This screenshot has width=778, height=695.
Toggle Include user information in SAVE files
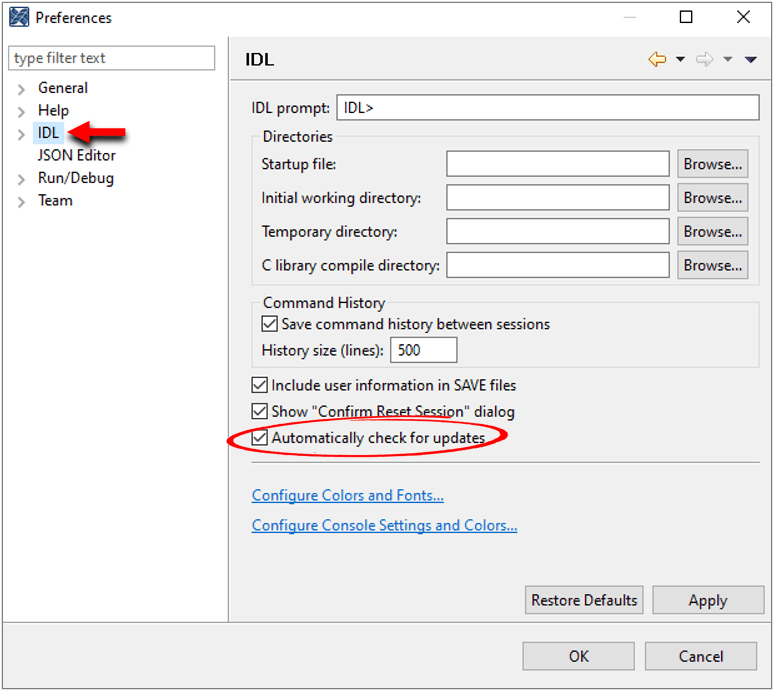[x=259, y=385]
